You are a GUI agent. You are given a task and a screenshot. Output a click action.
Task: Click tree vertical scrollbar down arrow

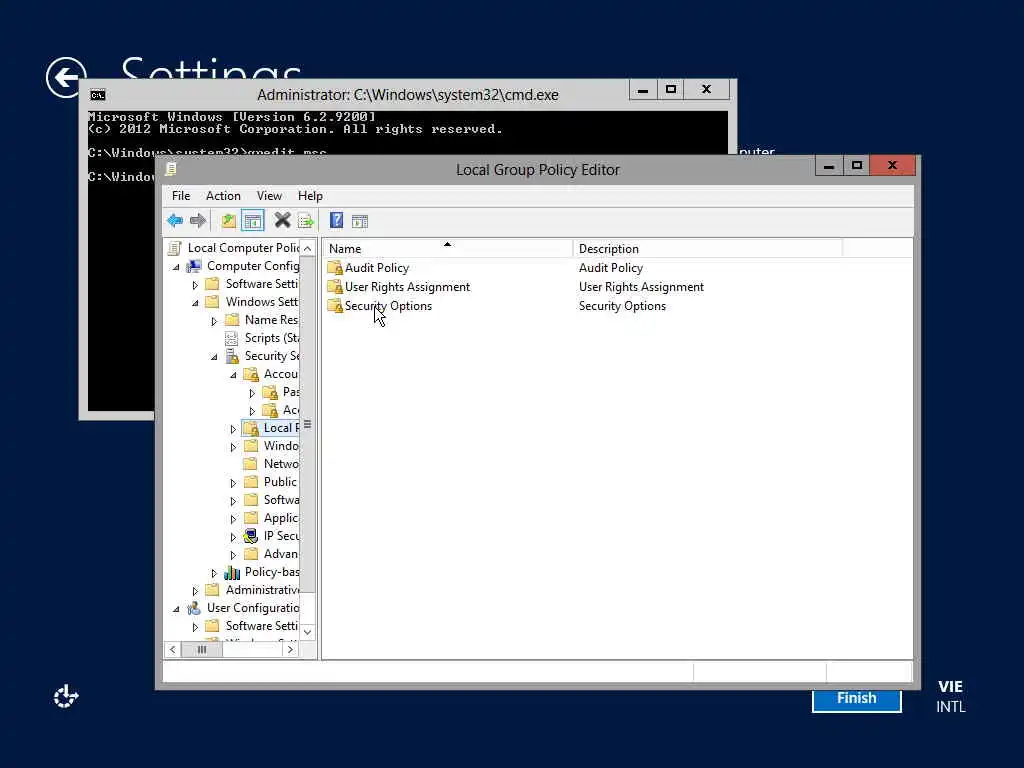click(x=307, y=632)
